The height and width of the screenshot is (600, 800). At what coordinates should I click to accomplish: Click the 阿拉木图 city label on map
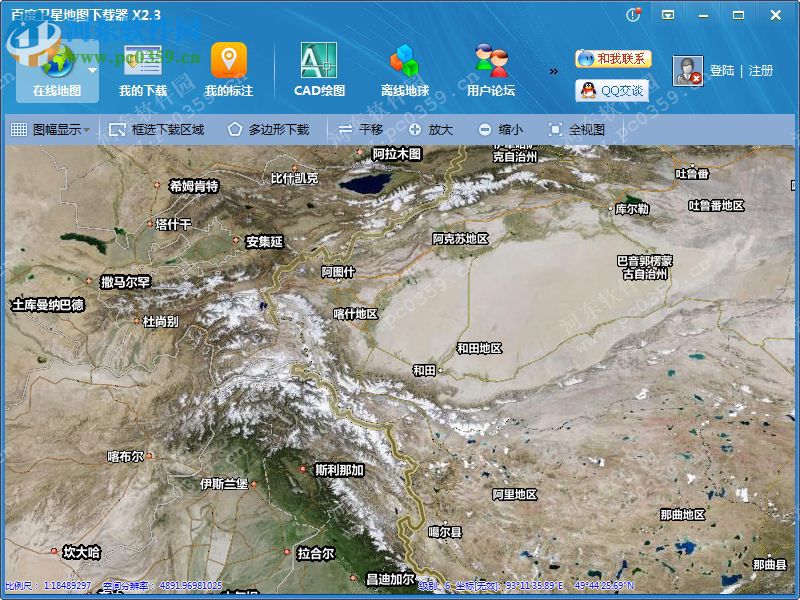[397, 154]
